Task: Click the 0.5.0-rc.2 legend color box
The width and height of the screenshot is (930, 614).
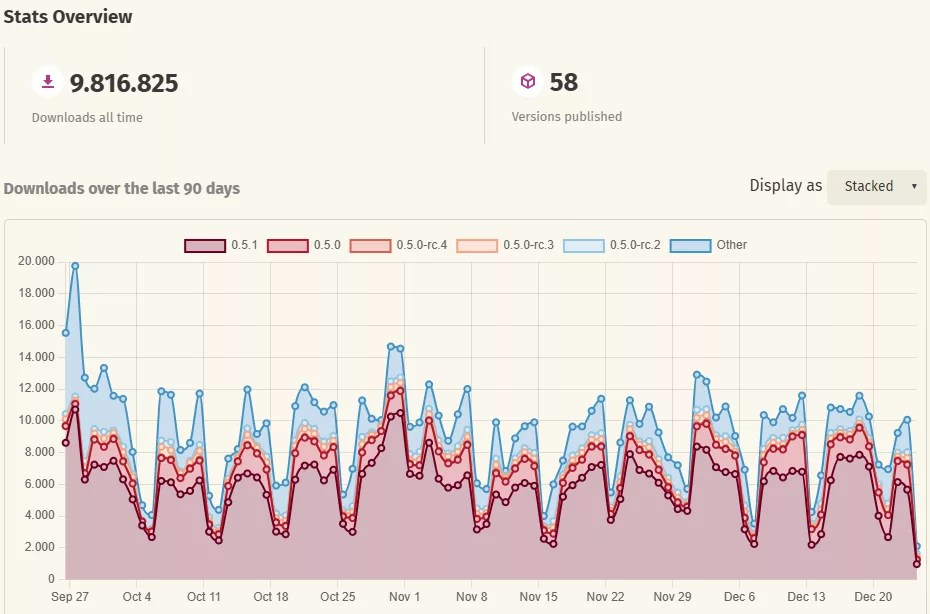Action: pos(584,245)
